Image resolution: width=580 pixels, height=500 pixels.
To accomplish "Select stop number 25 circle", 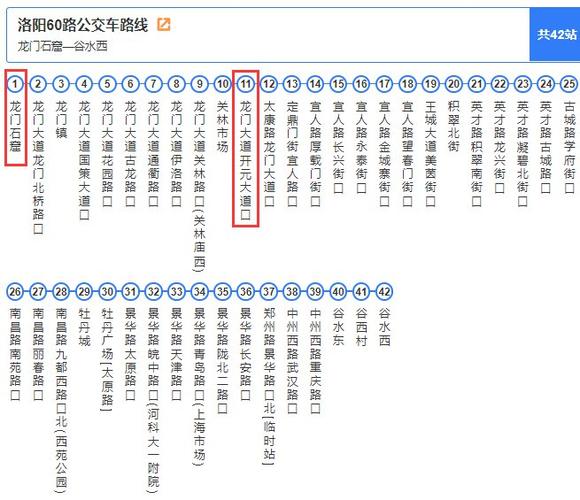I will (569, 84).
